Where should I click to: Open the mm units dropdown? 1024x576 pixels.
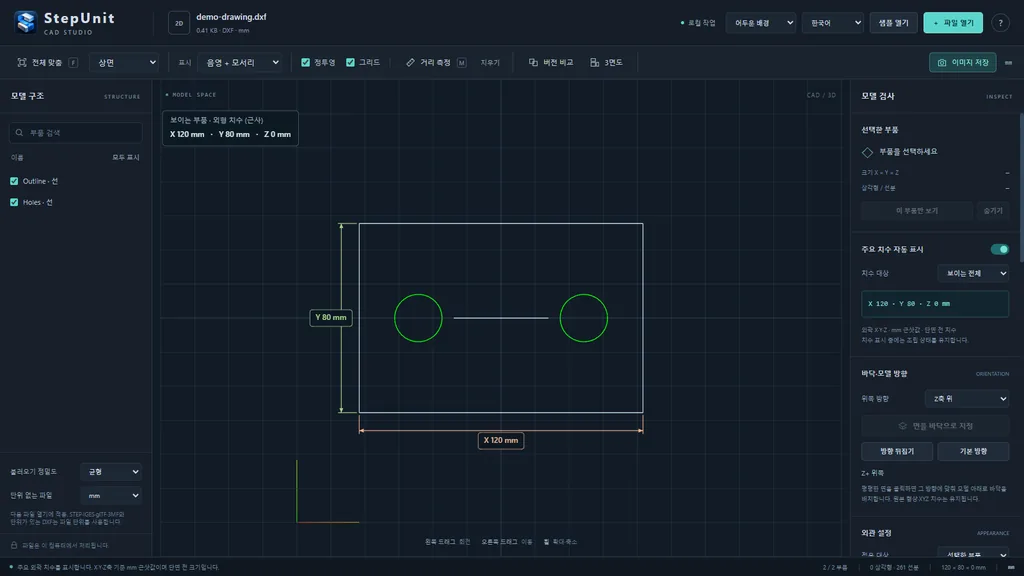111,496
